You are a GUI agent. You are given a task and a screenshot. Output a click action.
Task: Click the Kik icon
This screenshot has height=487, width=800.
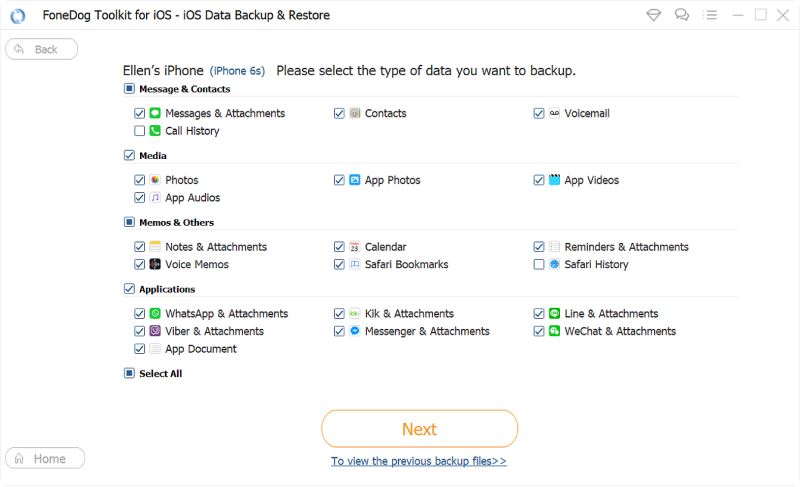(355, 314)
